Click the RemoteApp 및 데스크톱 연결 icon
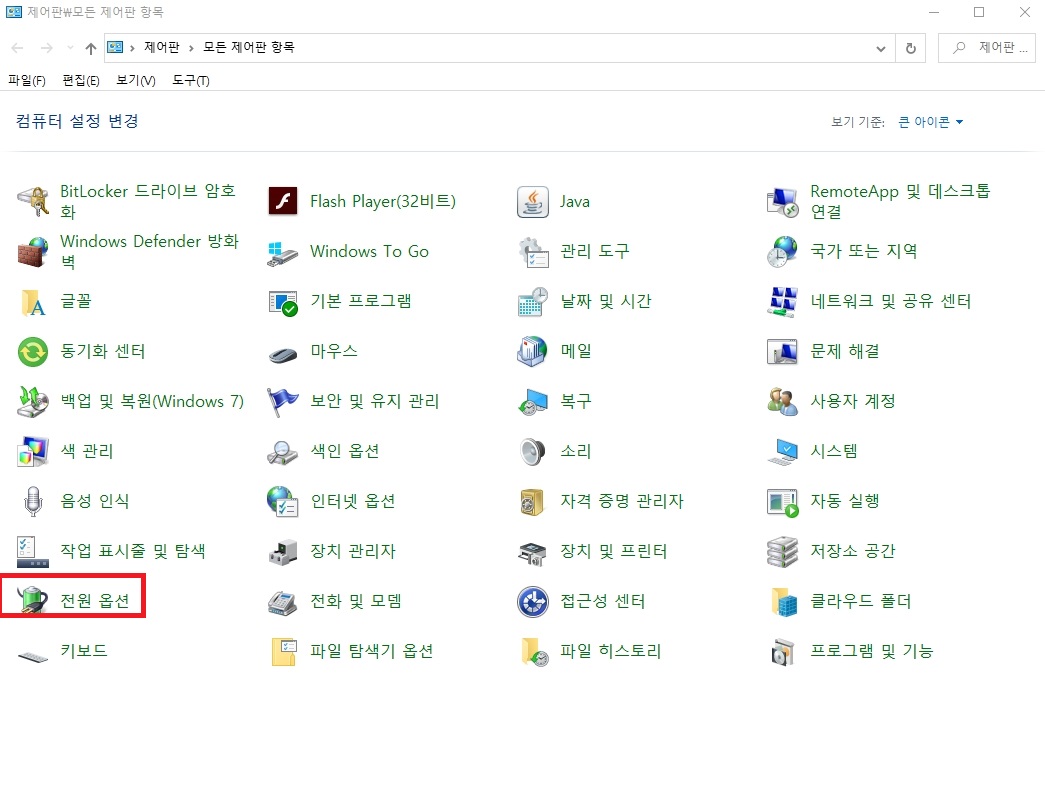 (782, 201)
